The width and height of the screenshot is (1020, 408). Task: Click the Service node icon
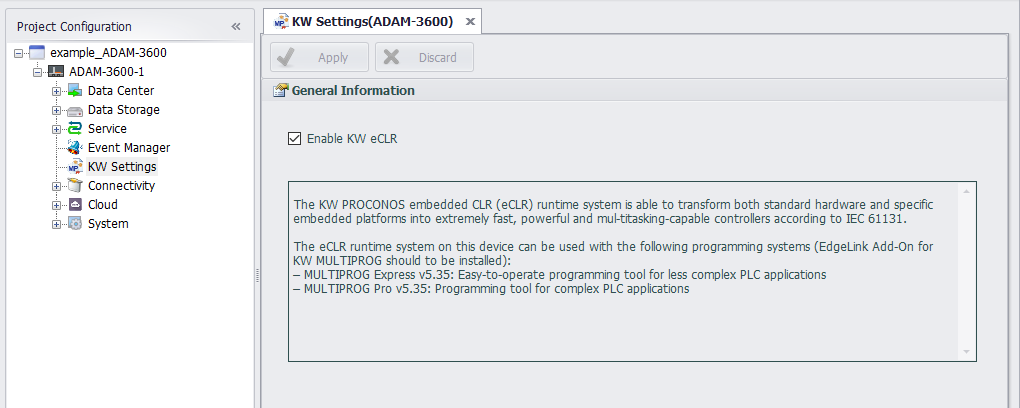75,129
